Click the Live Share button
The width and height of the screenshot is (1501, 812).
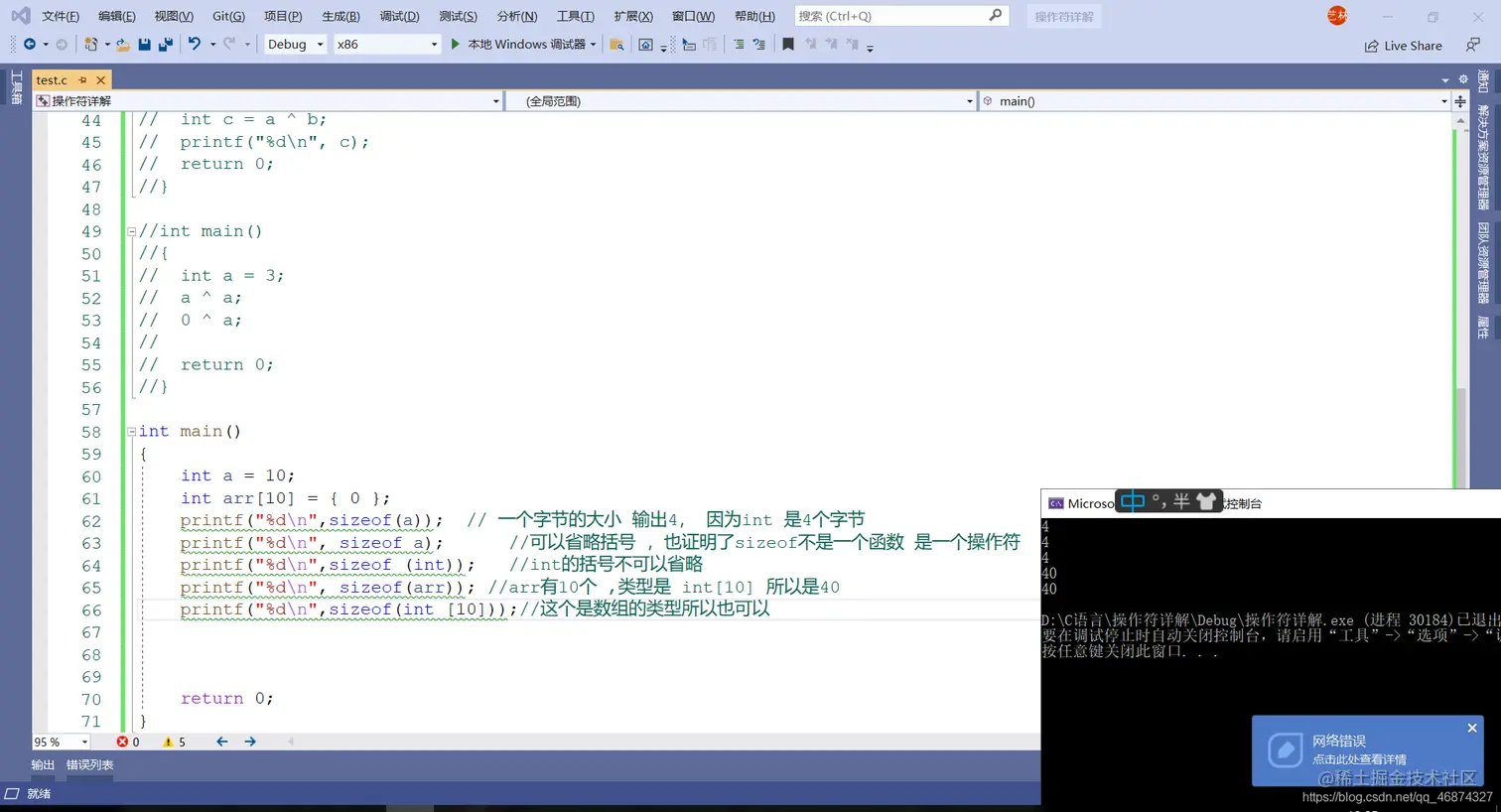[1403, 46]
